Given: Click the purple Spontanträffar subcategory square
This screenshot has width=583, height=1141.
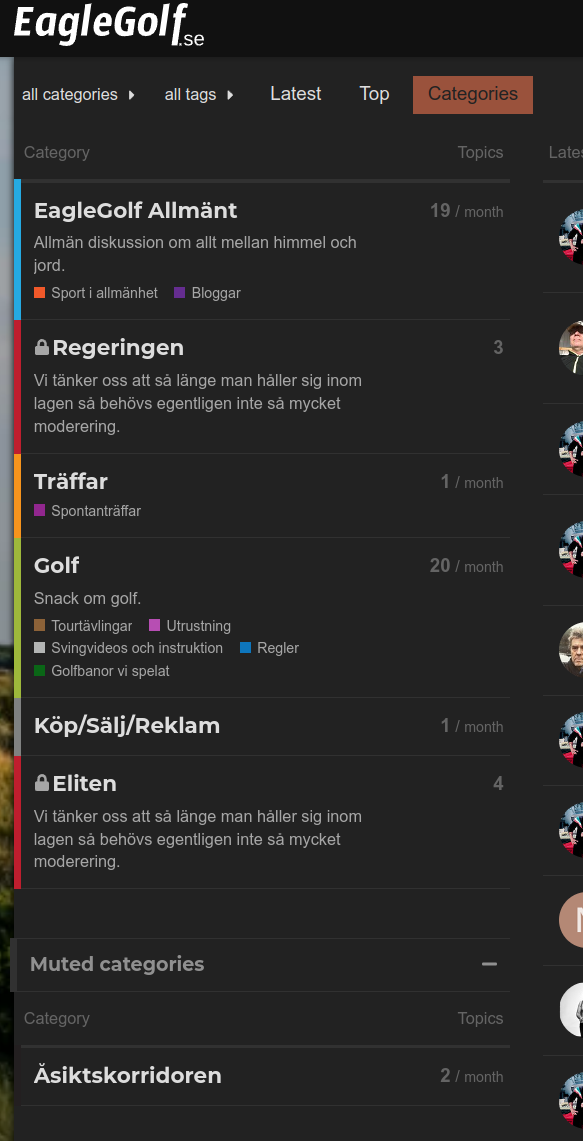Looking at the screenshot, I should click(39, 511).
